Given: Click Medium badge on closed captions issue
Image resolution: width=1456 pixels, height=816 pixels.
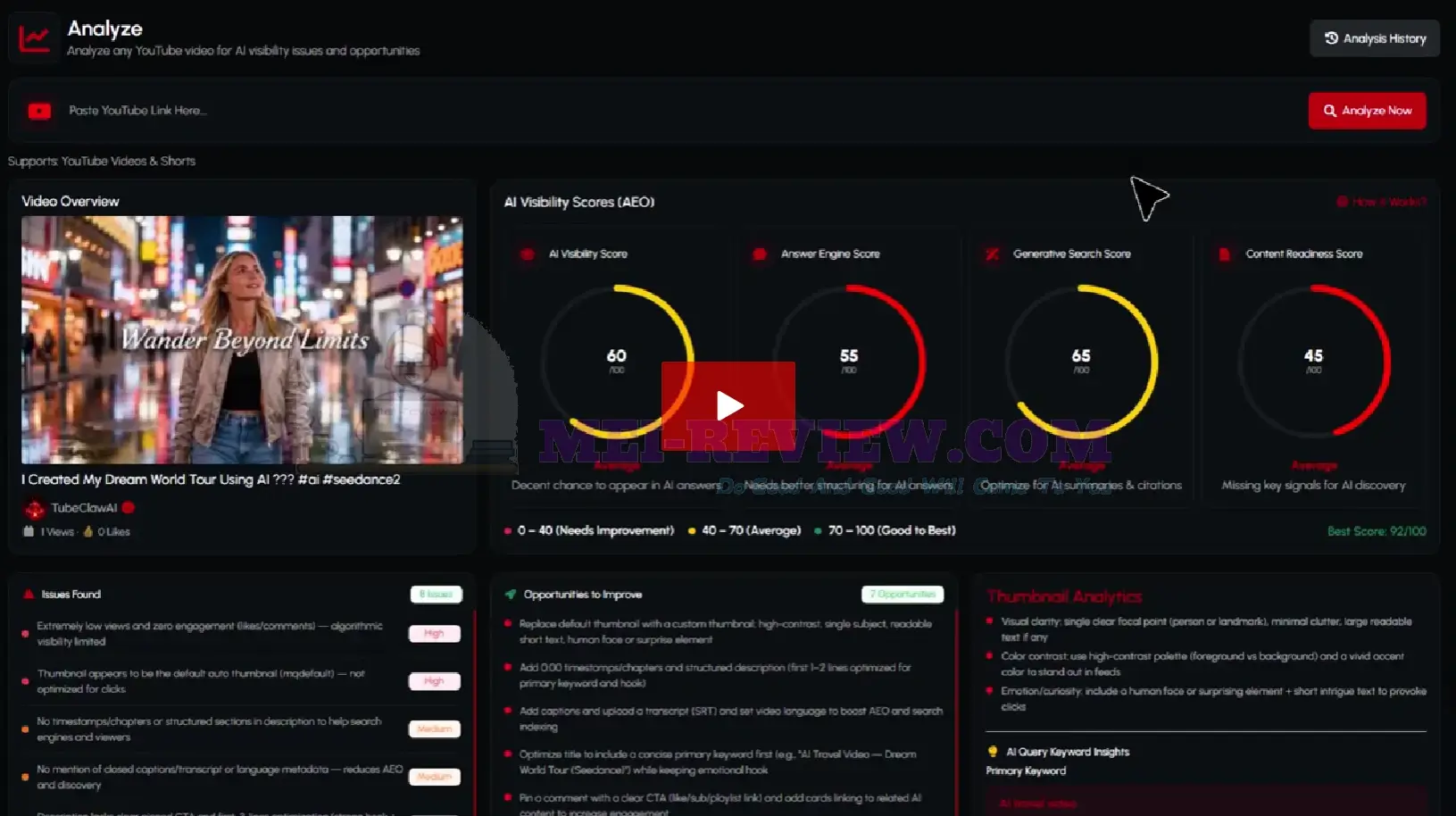Looking at the screenshot, I should (x=435, y=777).
